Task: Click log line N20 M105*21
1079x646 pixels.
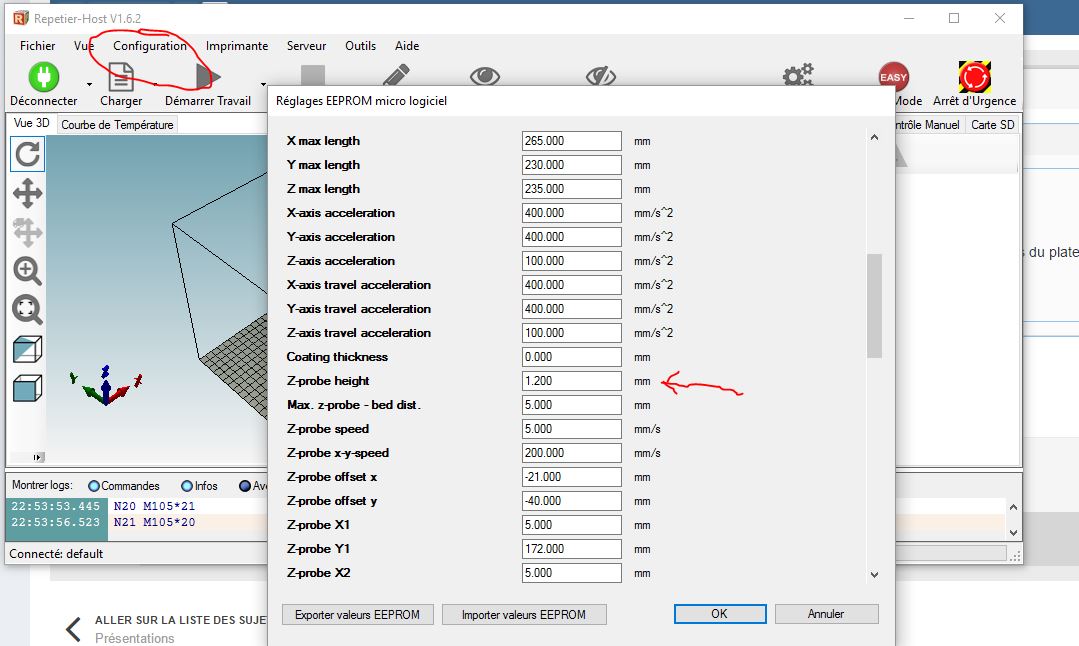Action: 154,506
